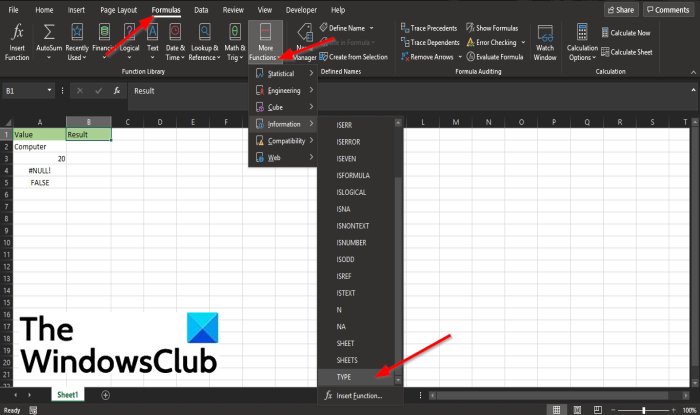The height and width of the screenshot is (415, 700).
Task: Click Calculate Now
Action: click(626, 33)
